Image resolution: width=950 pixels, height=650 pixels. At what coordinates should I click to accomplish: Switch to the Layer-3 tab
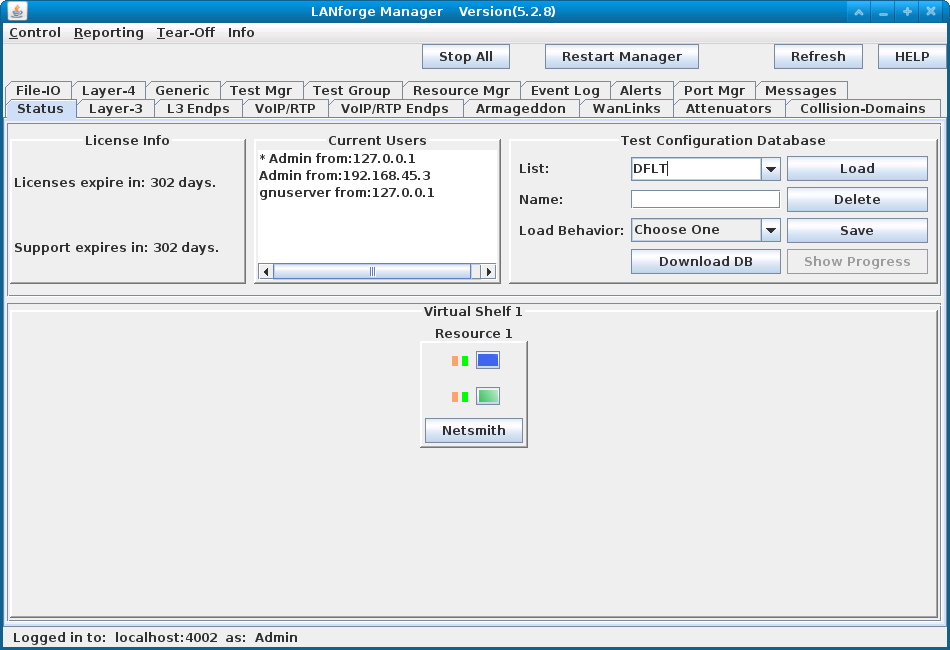coord(116,108)
